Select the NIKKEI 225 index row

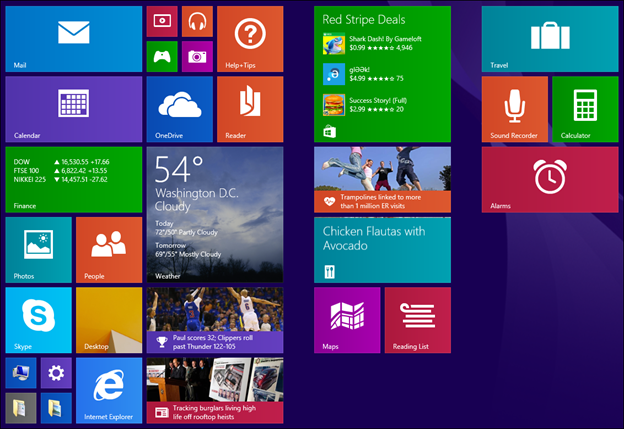click(x=60, y=179)
